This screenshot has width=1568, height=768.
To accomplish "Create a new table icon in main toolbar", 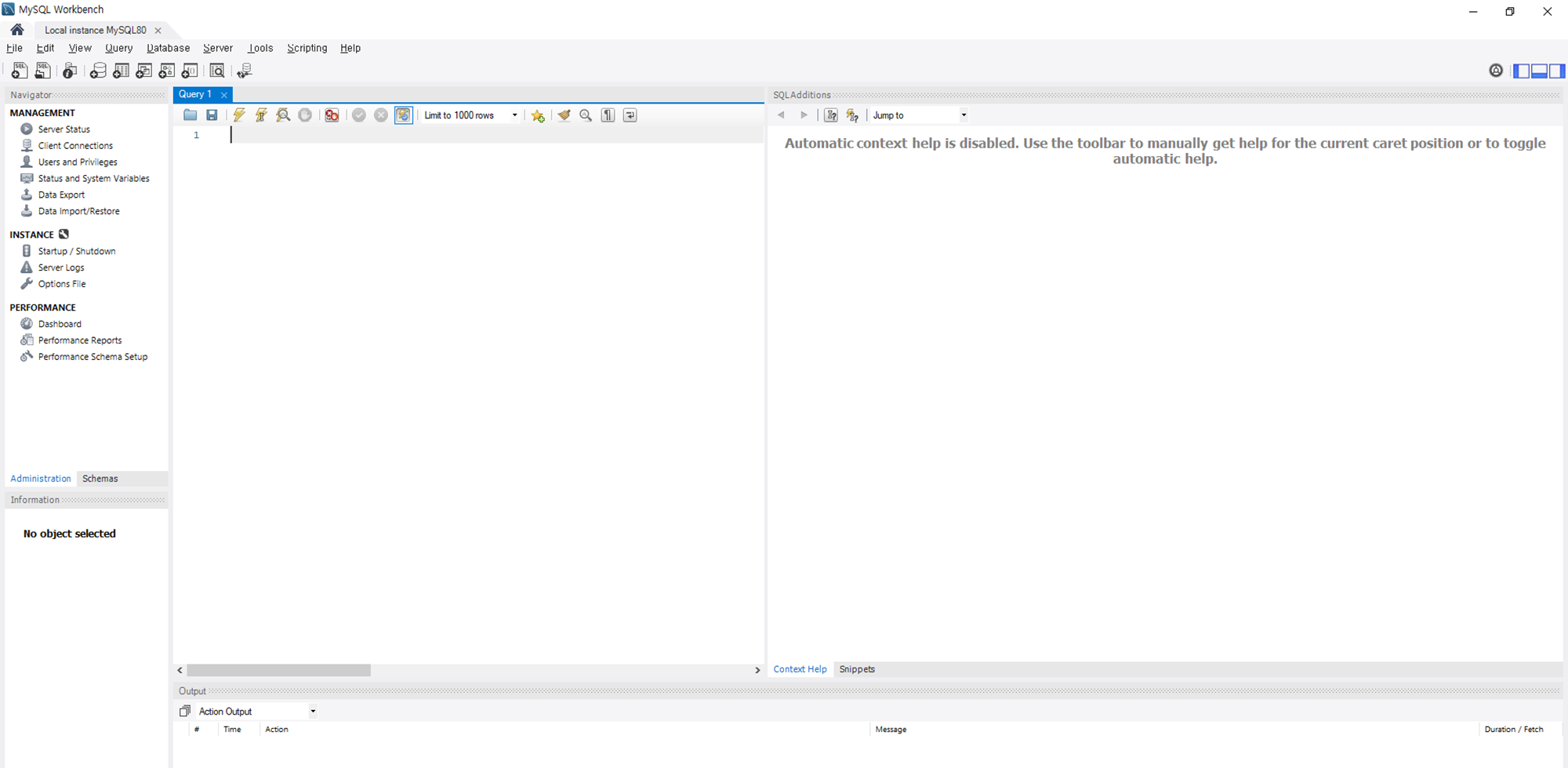I will 121,71.
